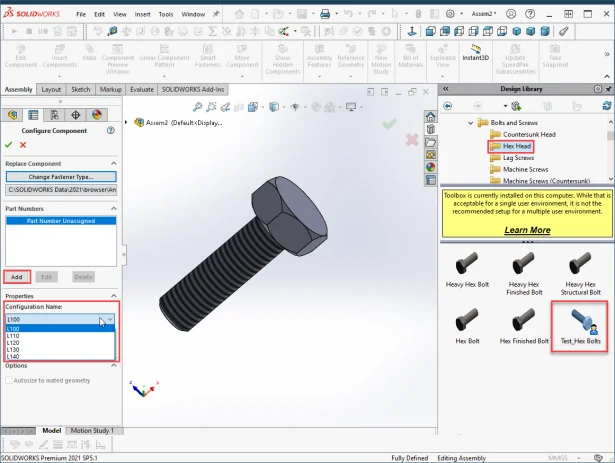Enable Autosize to mated geometry checkbox
This screenshot has width=615, height=463.
[x=10, y=380]
